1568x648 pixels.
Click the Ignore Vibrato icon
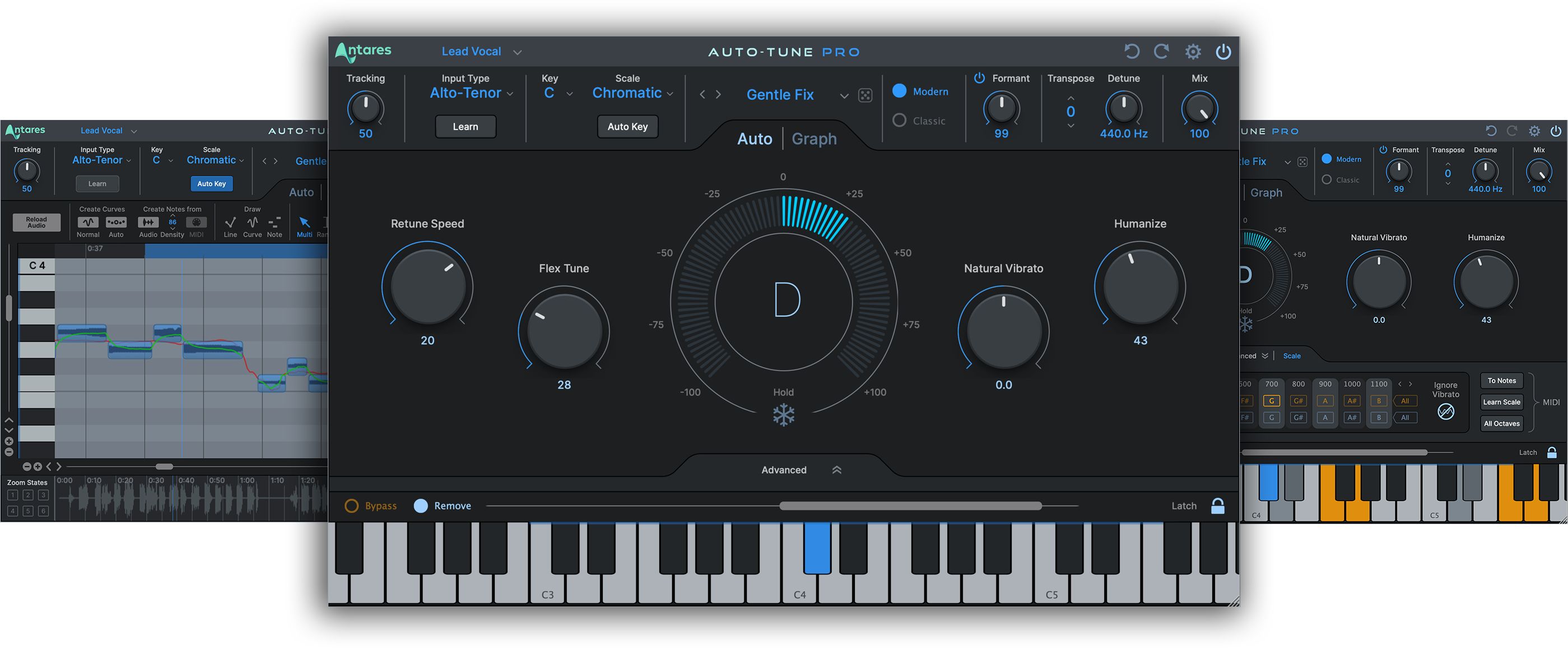1446,413
